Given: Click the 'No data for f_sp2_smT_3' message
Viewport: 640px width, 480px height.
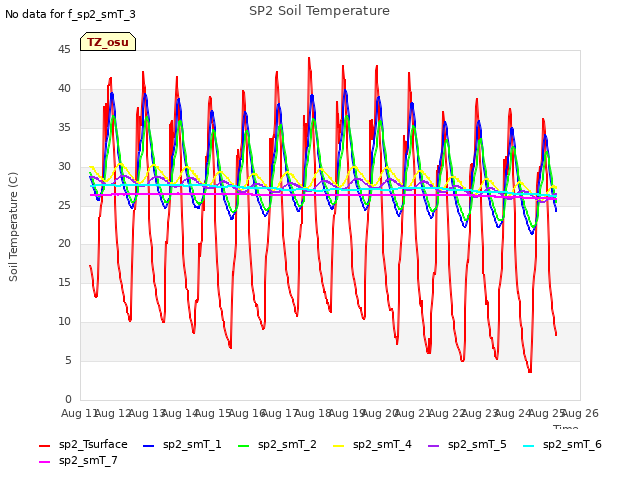Looking at the screenshot, I should pyautogui.click(x=70, y=14).
